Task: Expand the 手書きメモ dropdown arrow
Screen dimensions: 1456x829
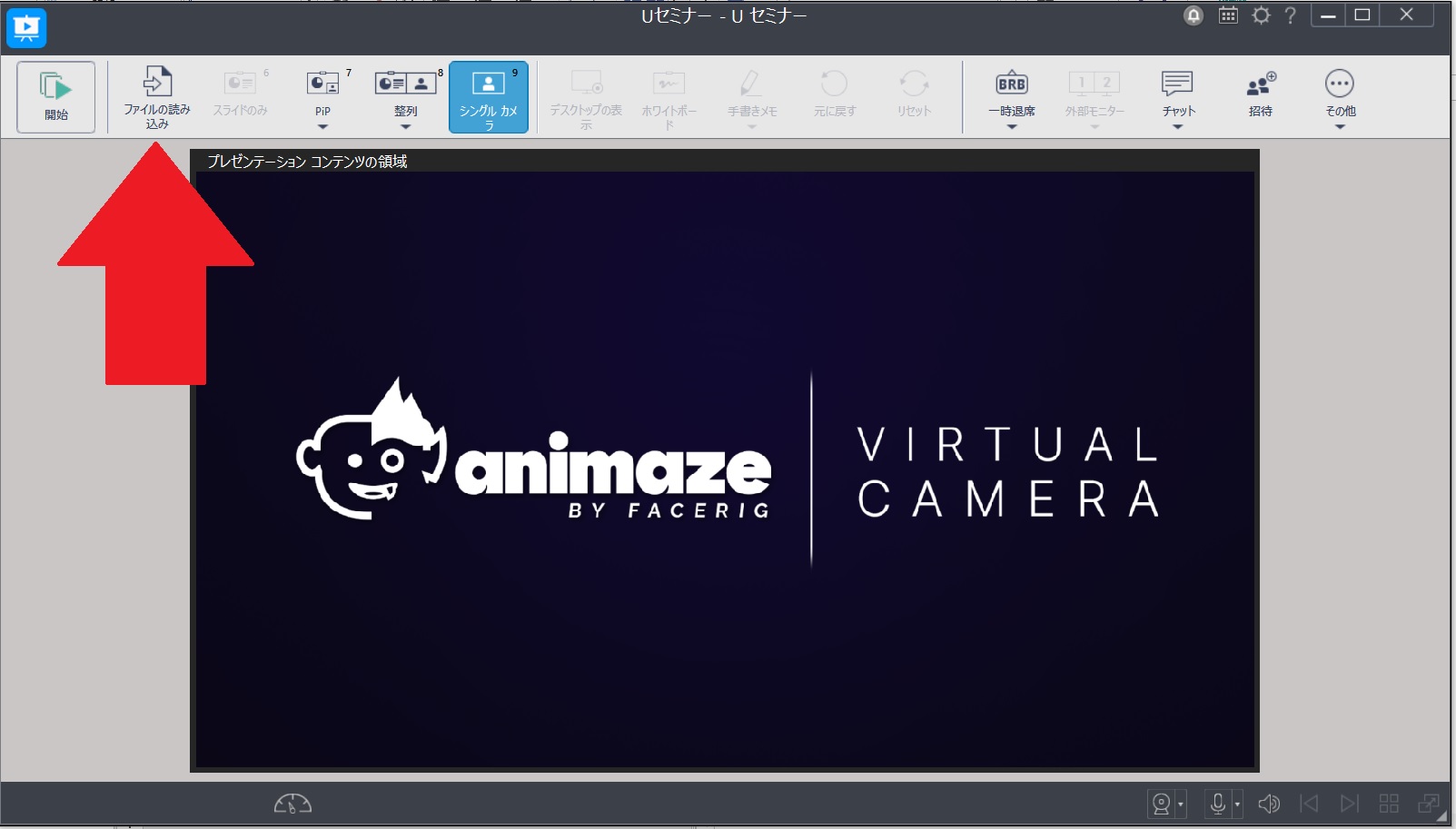Action: [x=752, y=127]
